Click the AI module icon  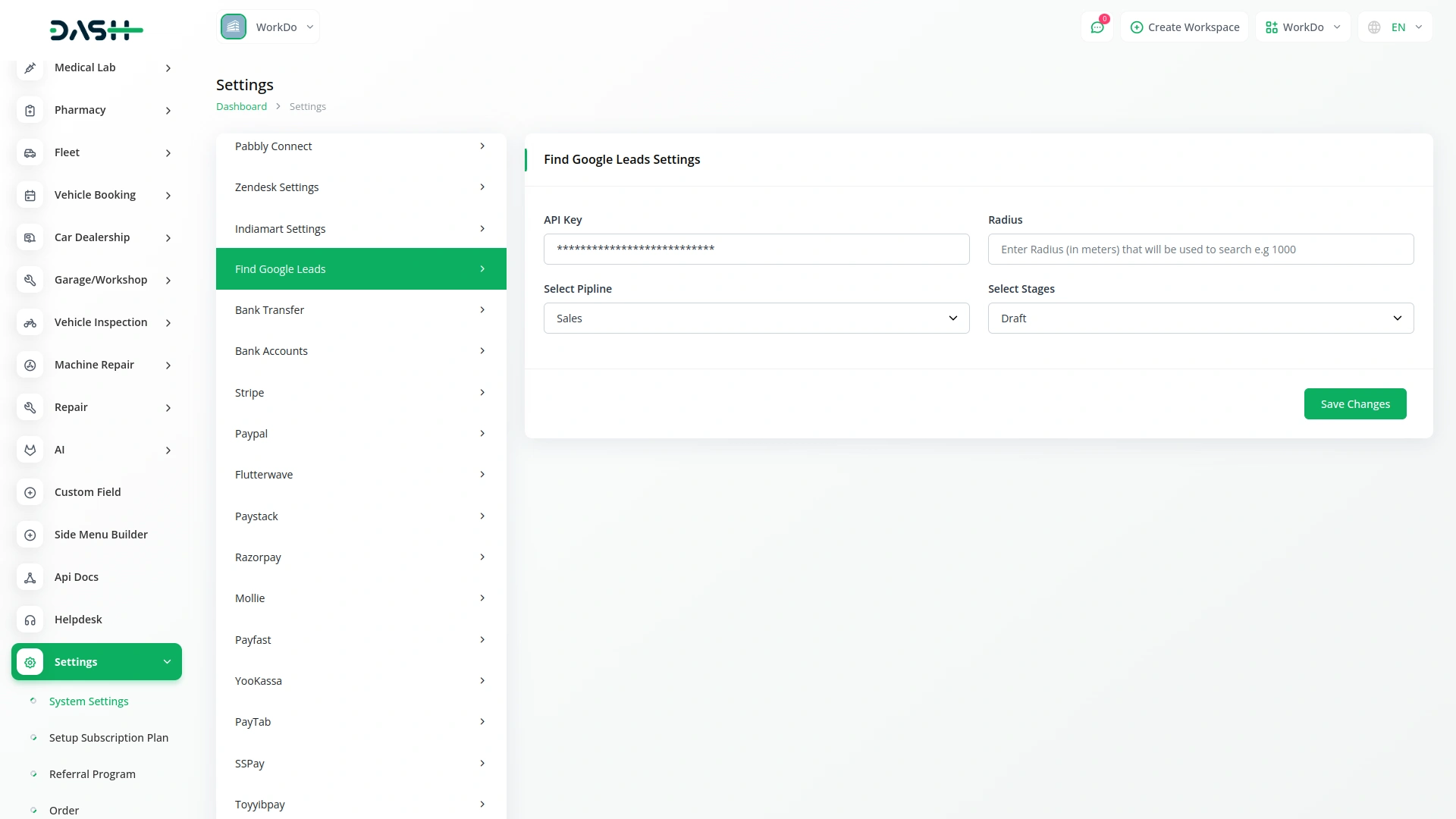(x=30, y=450)
